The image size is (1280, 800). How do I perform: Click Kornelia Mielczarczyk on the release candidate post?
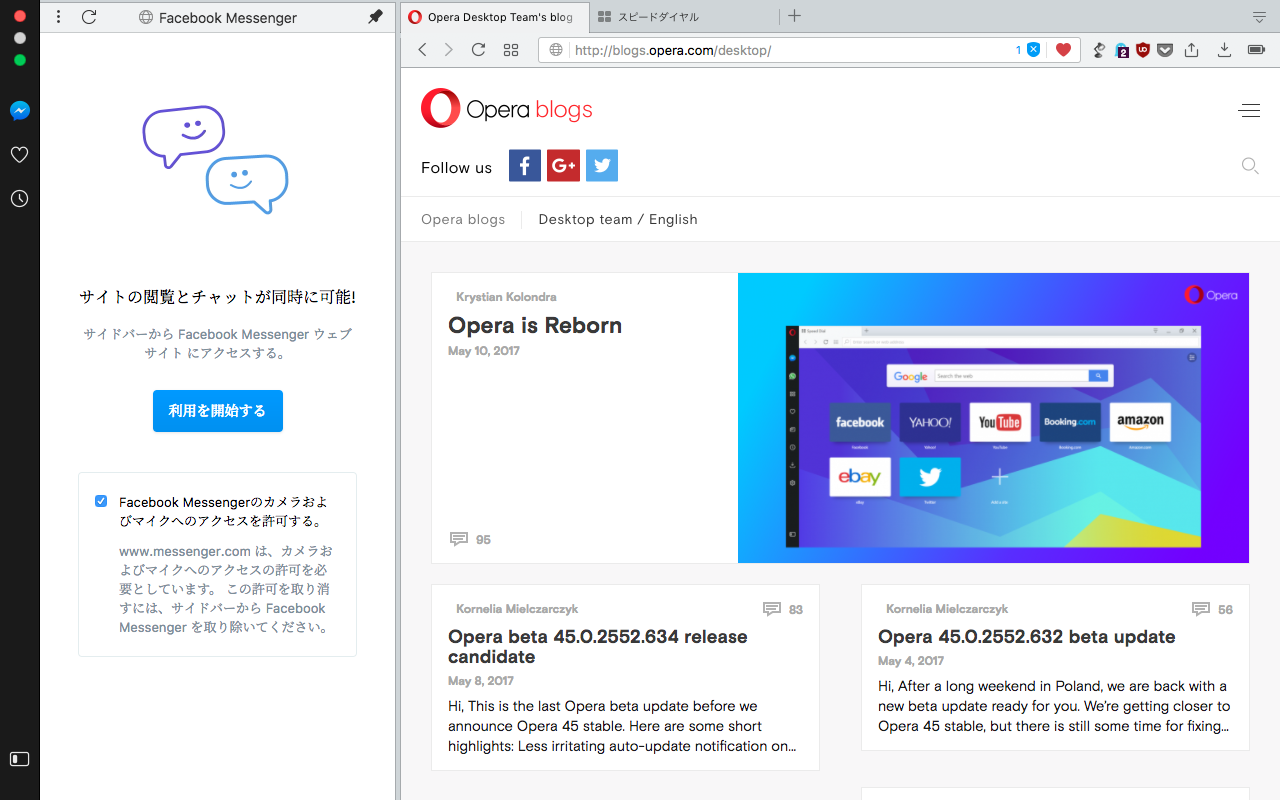517,609
